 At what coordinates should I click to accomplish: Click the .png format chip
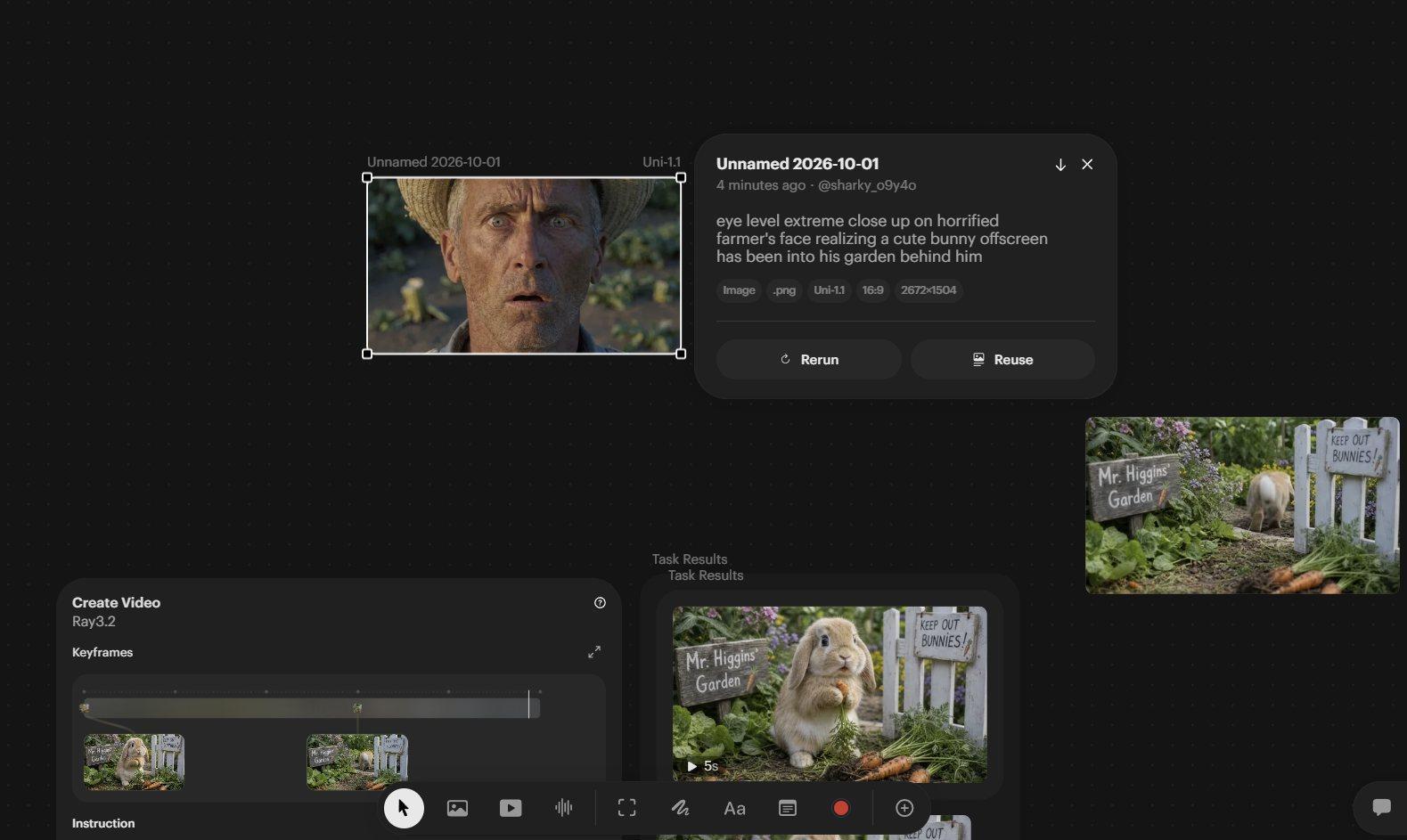point(784,290)
